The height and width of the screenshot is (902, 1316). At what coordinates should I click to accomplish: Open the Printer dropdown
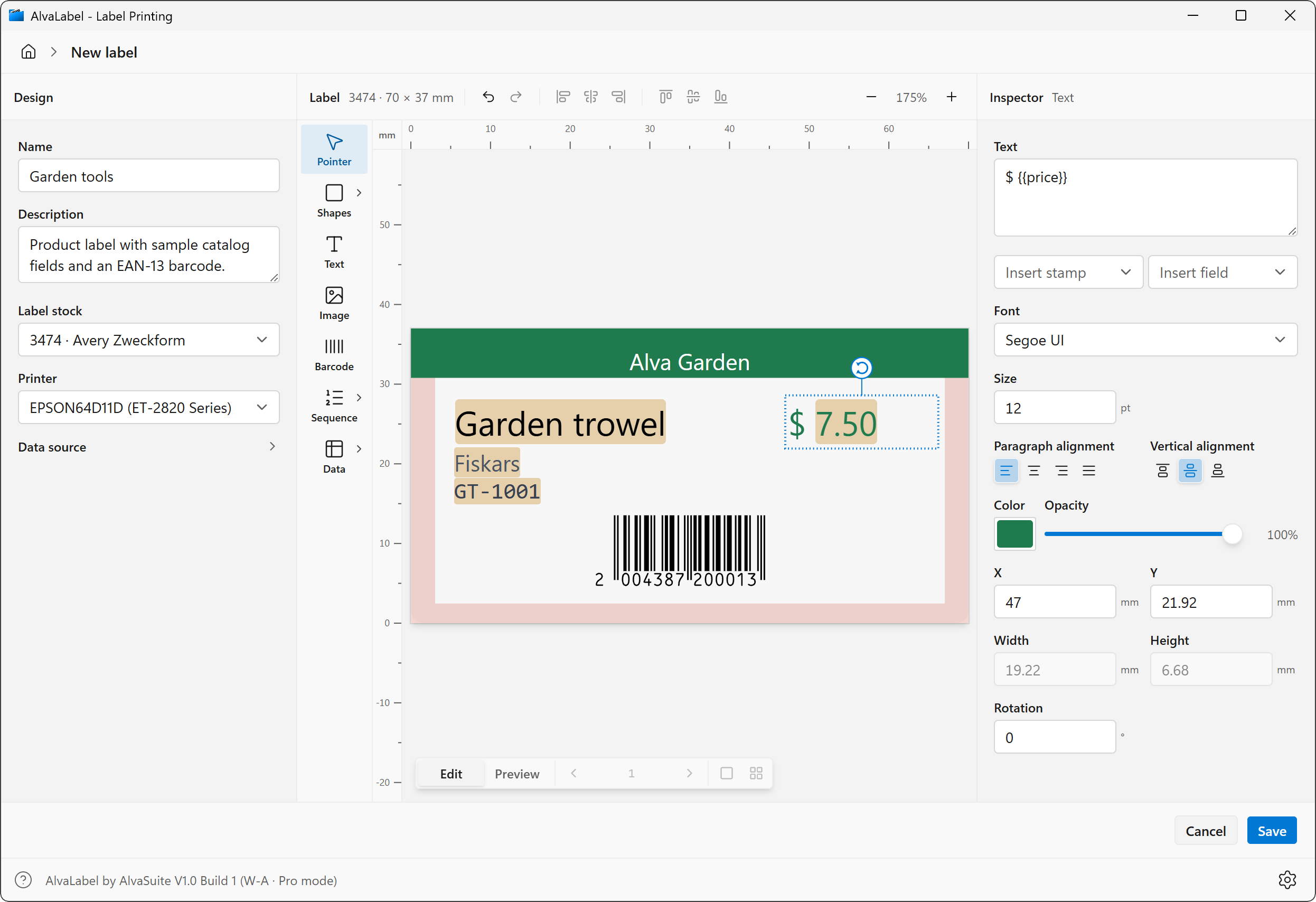(149, 407)
